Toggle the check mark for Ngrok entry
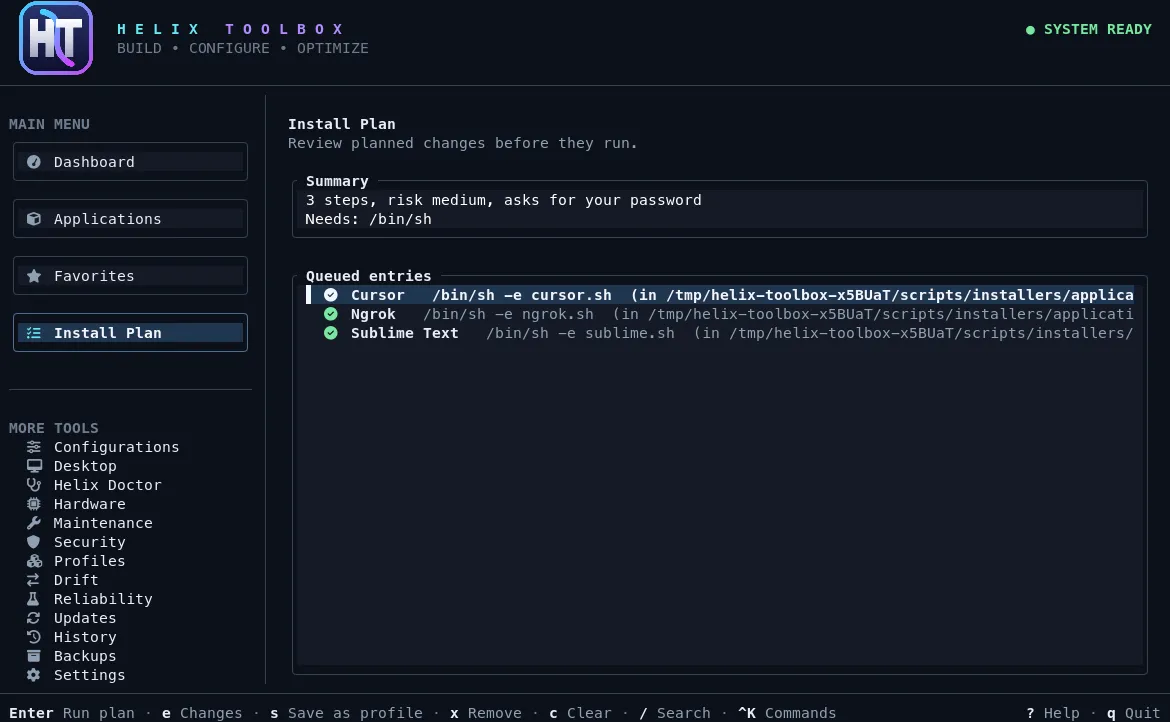The image size is (1170, 722). [331, 314]
